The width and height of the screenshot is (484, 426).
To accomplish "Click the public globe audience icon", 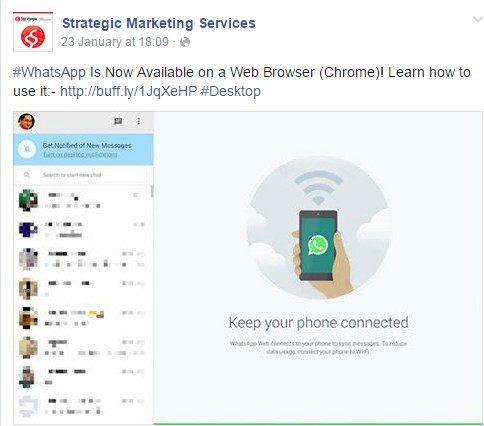I will click(185, 42).
